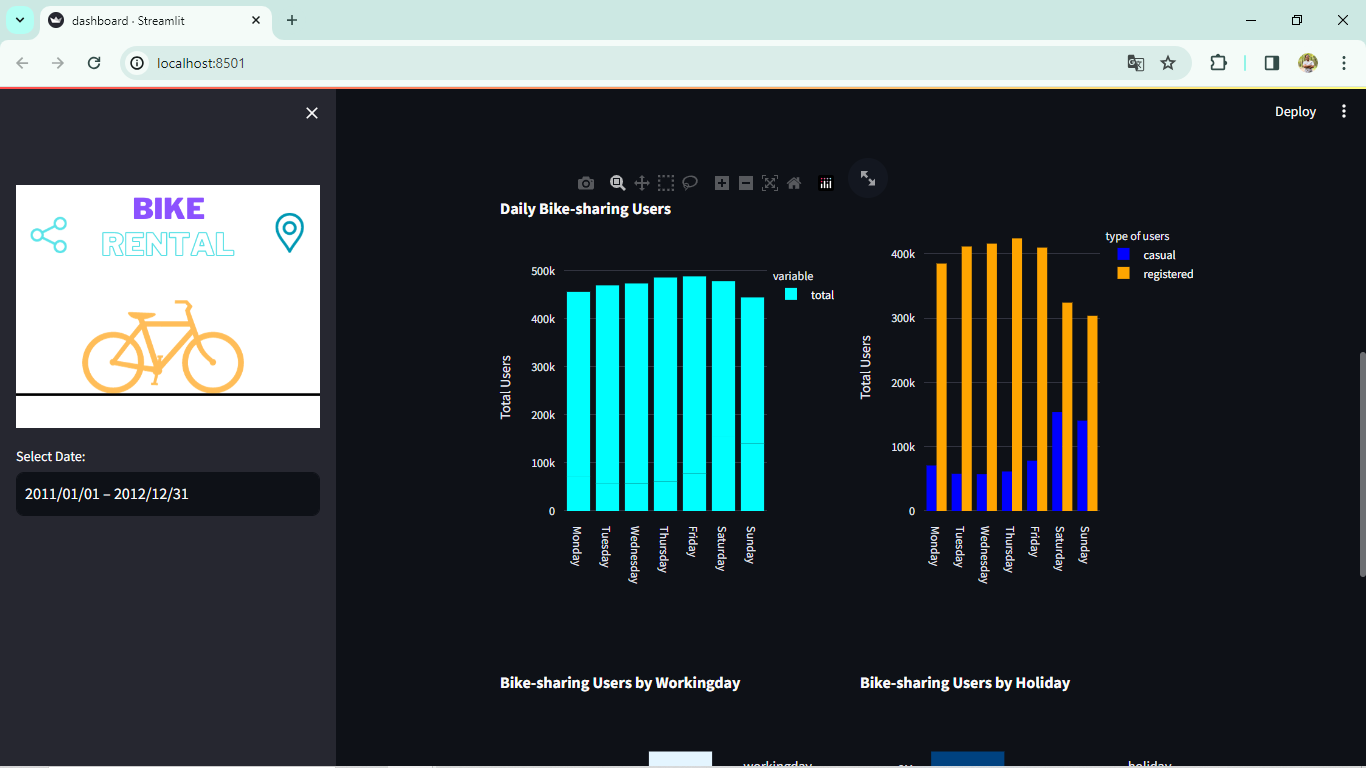The width and height of the screenshot is (1366, 768).
Task: Select the dashboard Streamlit tab
Action: pyautogui.click(x=155, y=20)
